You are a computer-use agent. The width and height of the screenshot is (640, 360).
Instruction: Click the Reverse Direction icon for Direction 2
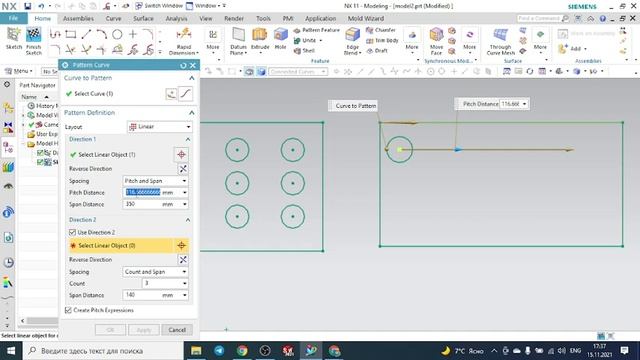(x=183, y=260)
